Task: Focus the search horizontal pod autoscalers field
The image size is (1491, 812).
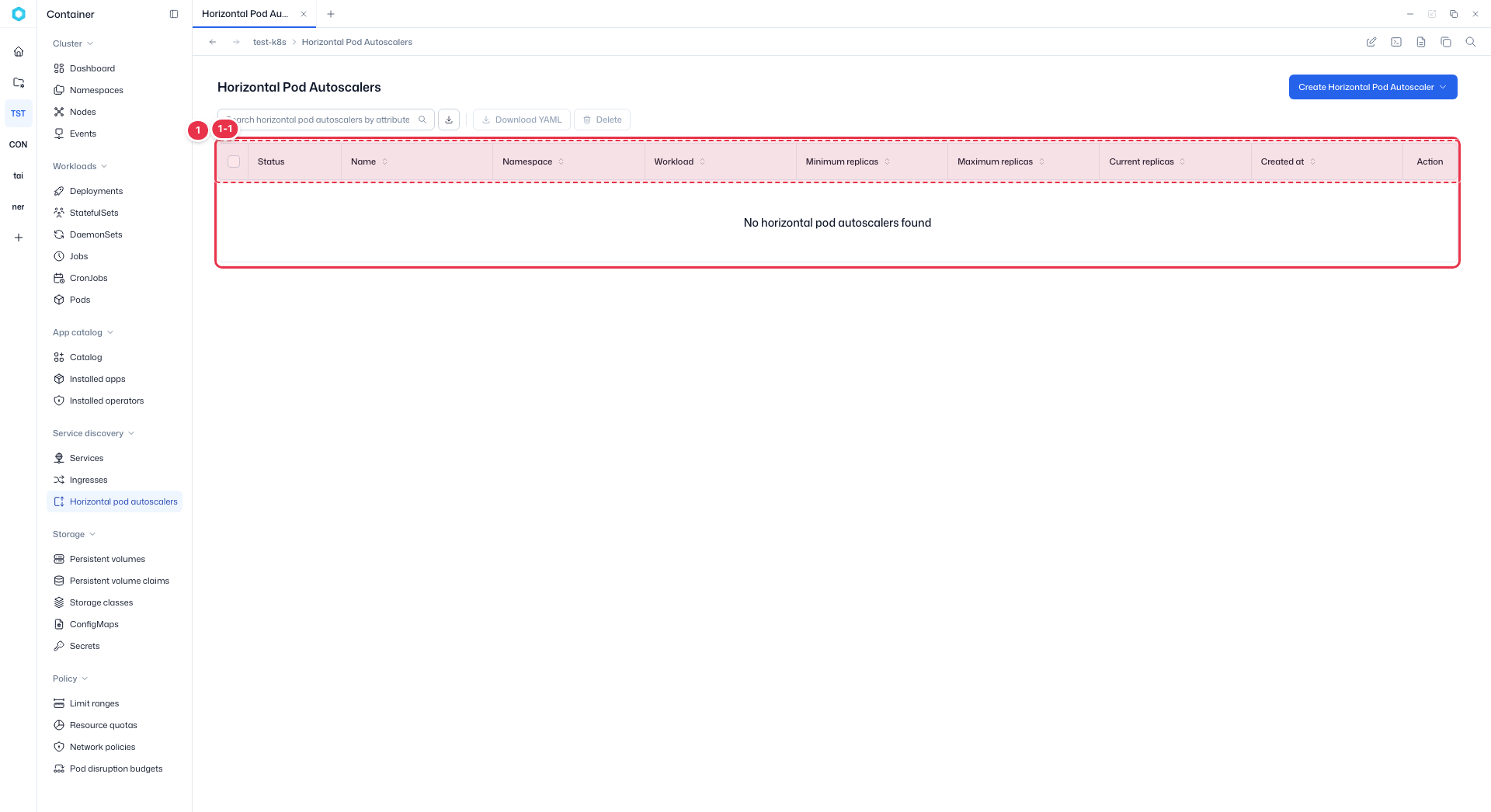Action: point(326,120)
